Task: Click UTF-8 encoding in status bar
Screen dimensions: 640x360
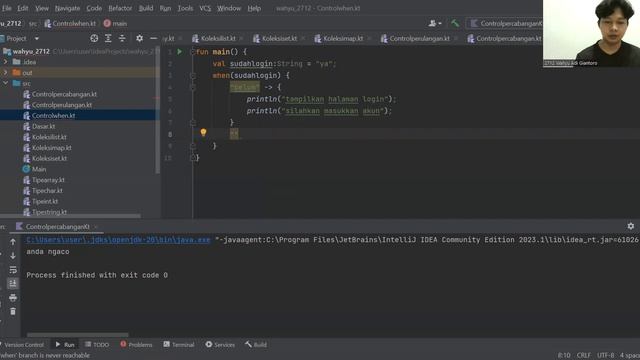Action: click(x=605, y=355)
